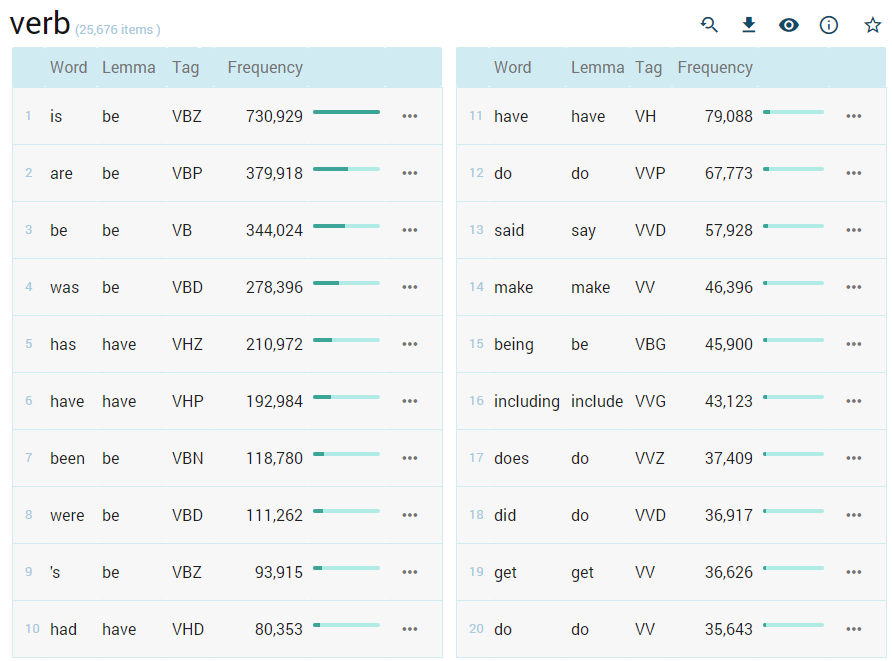Open the actions menu for 'said'
The image size is (892, 661).
[854, 230]
